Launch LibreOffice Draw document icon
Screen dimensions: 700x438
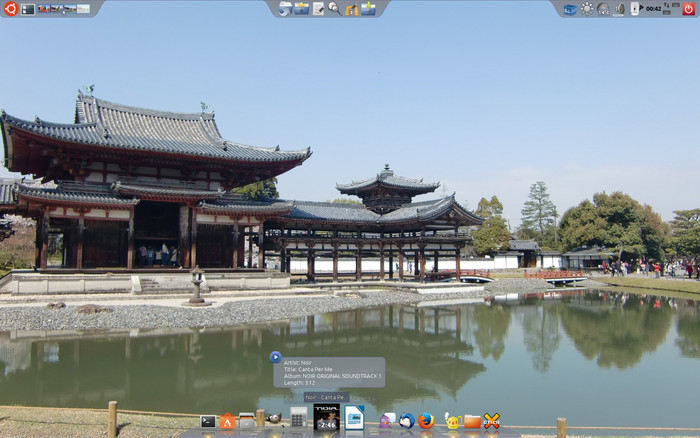[354, 417]
